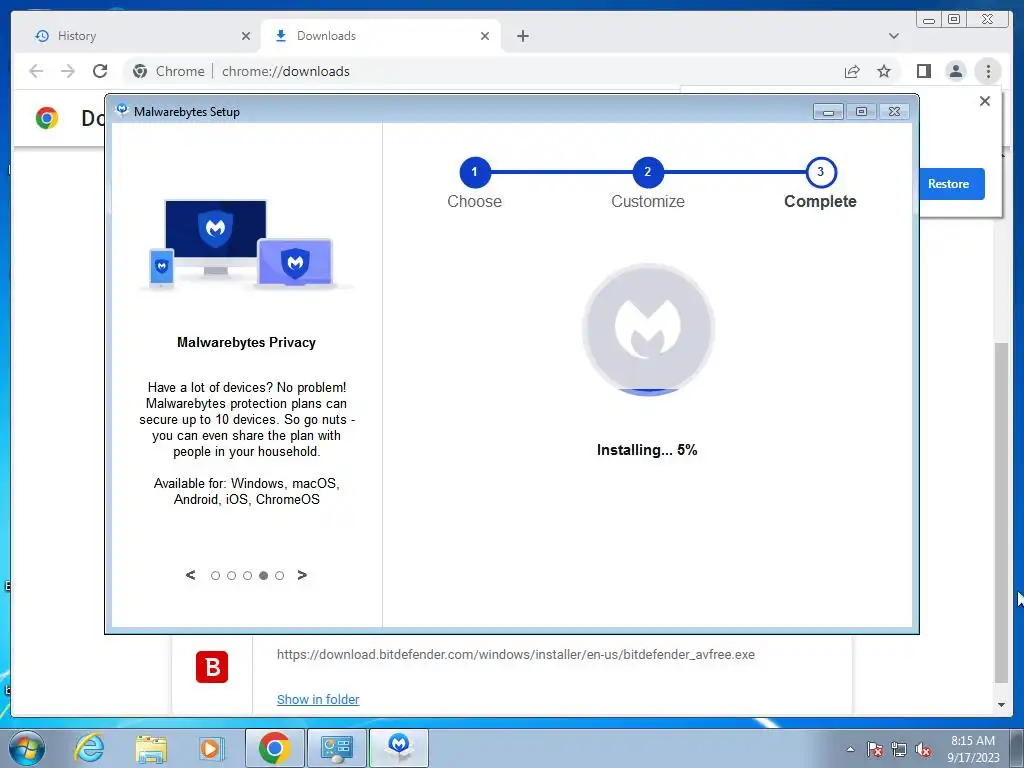Share this page icon in address bar
The image size is (1024, 768).
[x=852, y=71]
